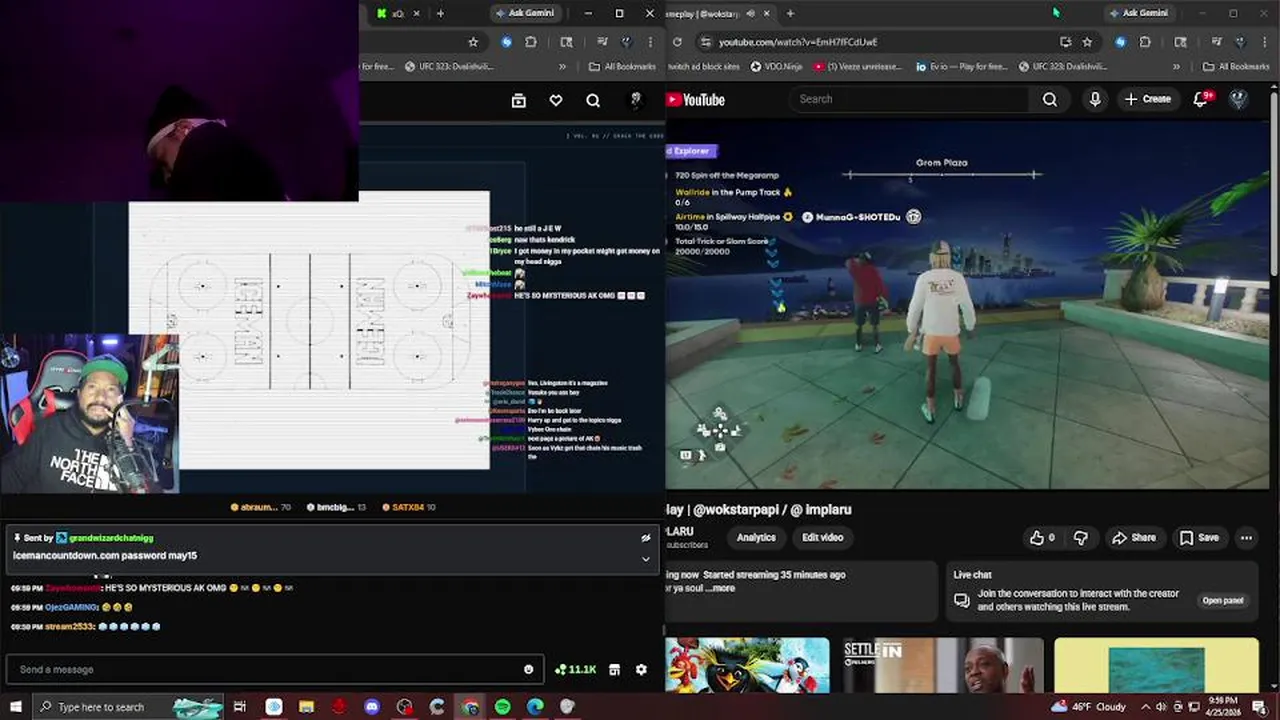Screen dimensions: 1280x720
Task: Open the left Chrome window's three-dot menu
Action: tap(651, 42)
